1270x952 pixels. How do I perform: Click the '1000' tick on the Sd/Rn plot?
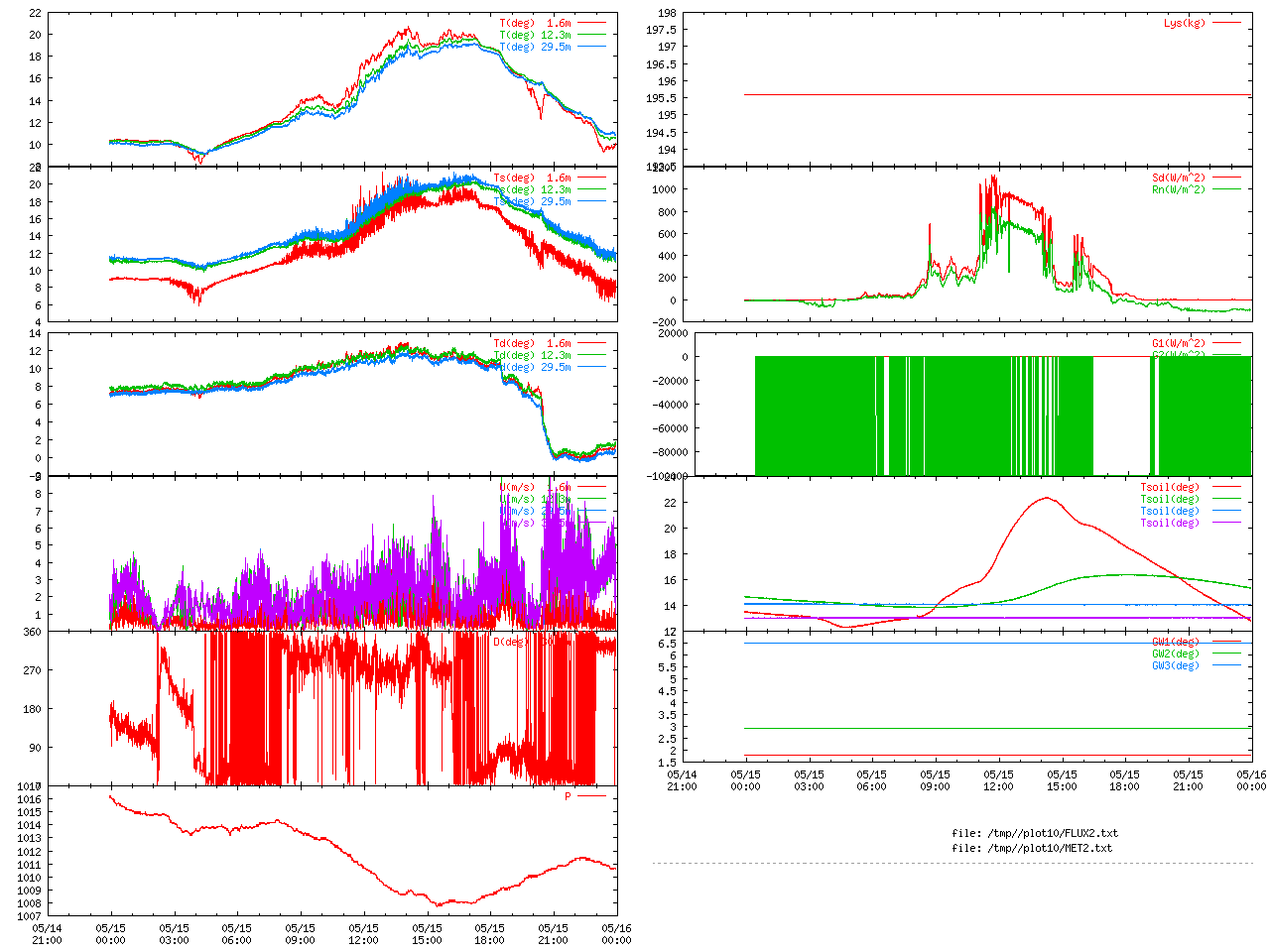[664, 189]
